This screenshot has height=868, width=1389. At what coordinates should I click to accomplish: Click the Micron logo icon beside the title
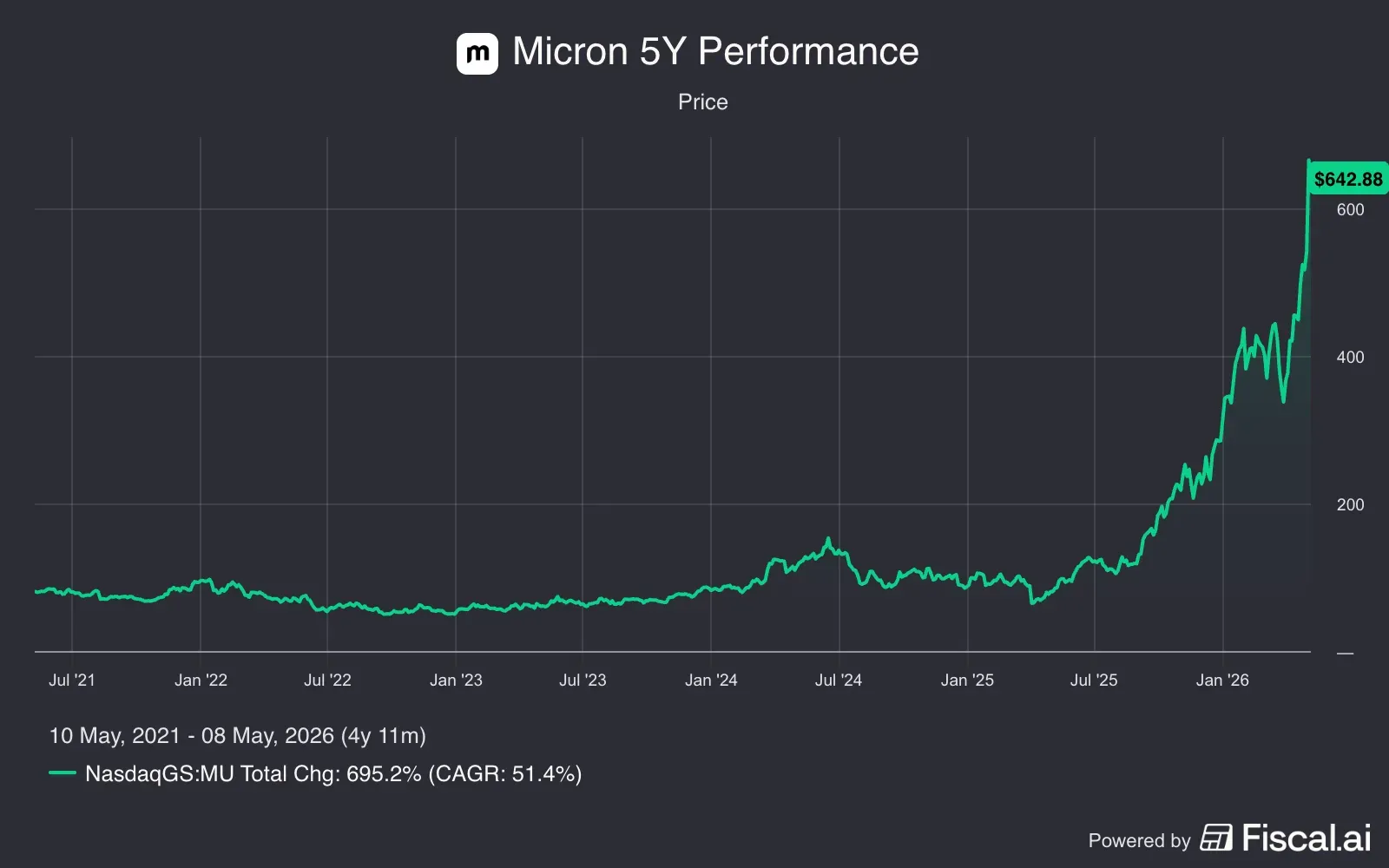[477, 54]
